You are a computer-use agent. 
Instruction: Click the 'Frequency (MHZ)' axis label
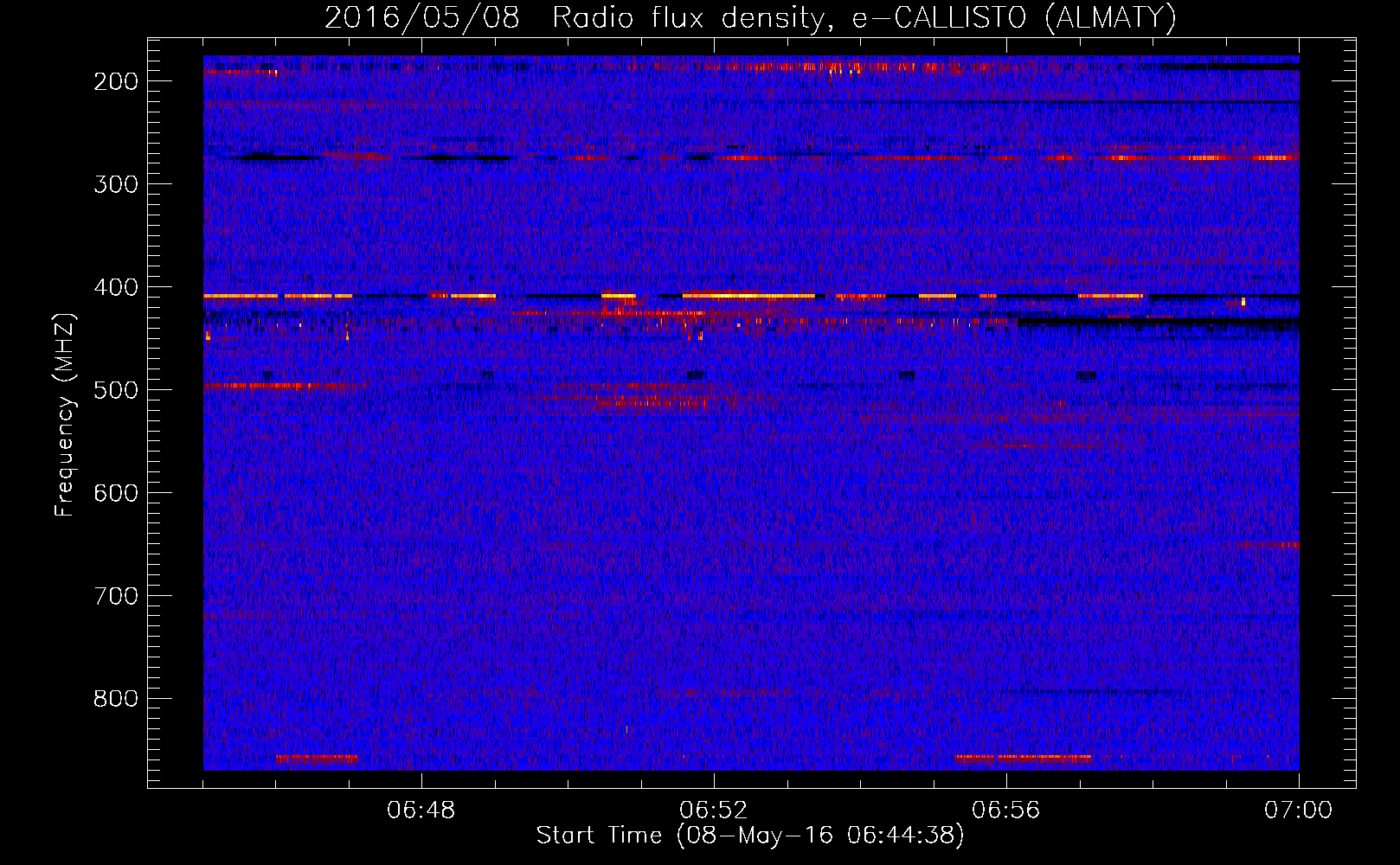pyautogui.click(x=64, y=414)
